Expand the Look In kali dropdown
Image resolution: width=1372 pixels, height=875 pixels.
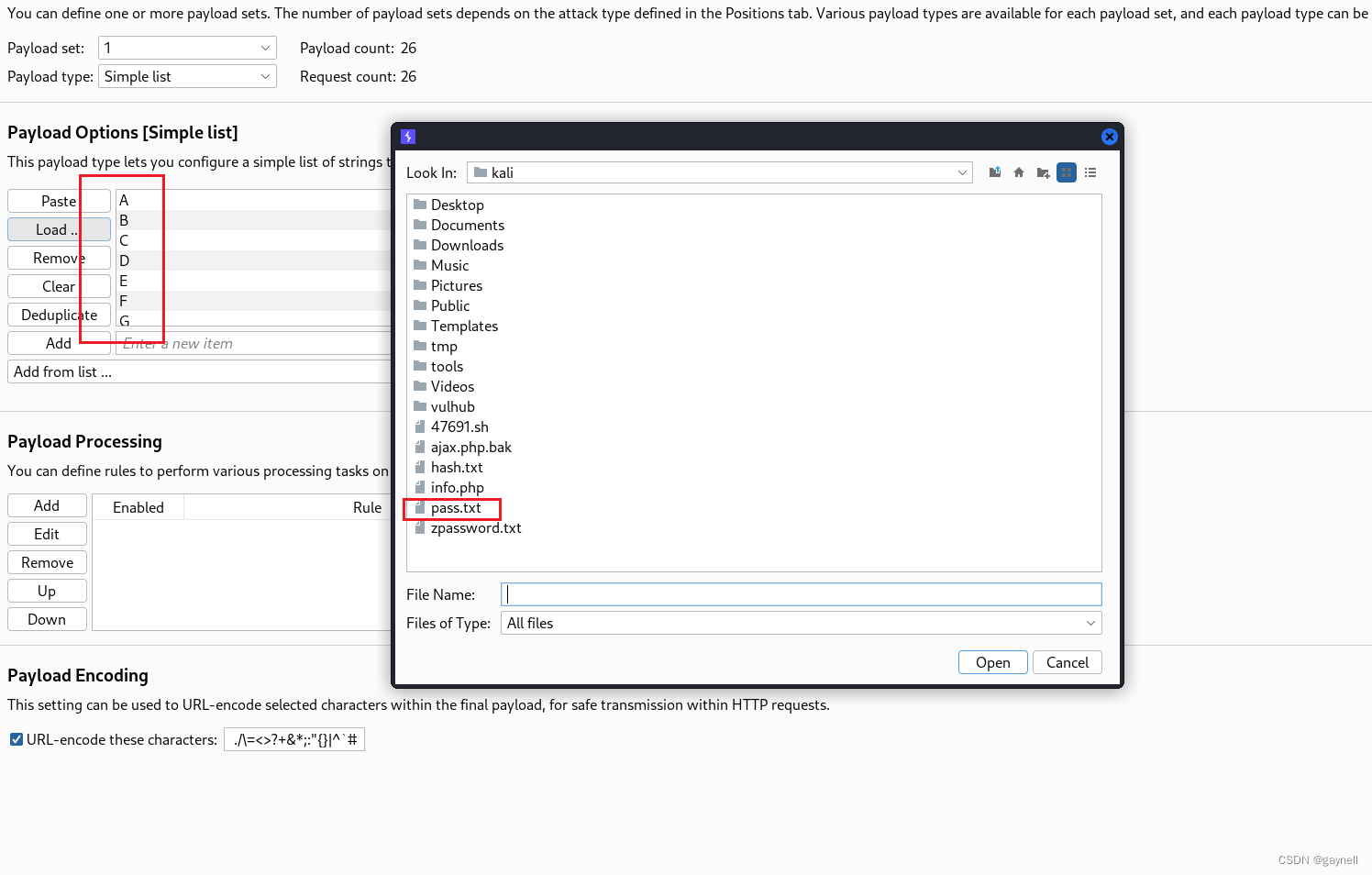(x=720, y=172)
